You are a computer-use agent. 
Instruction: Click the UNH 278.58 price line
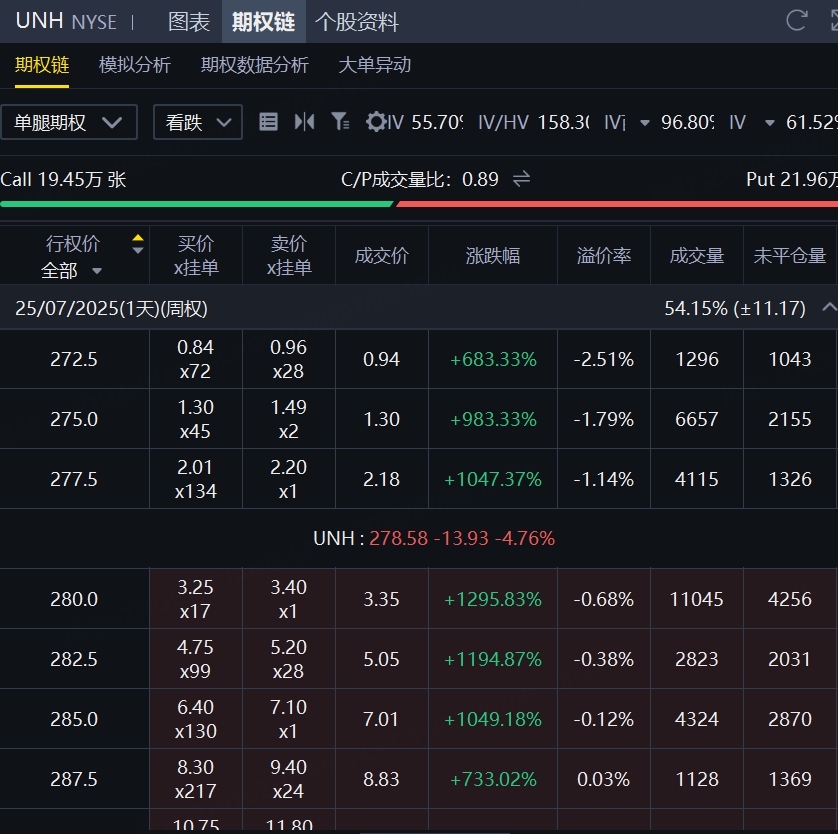[434, 538]
